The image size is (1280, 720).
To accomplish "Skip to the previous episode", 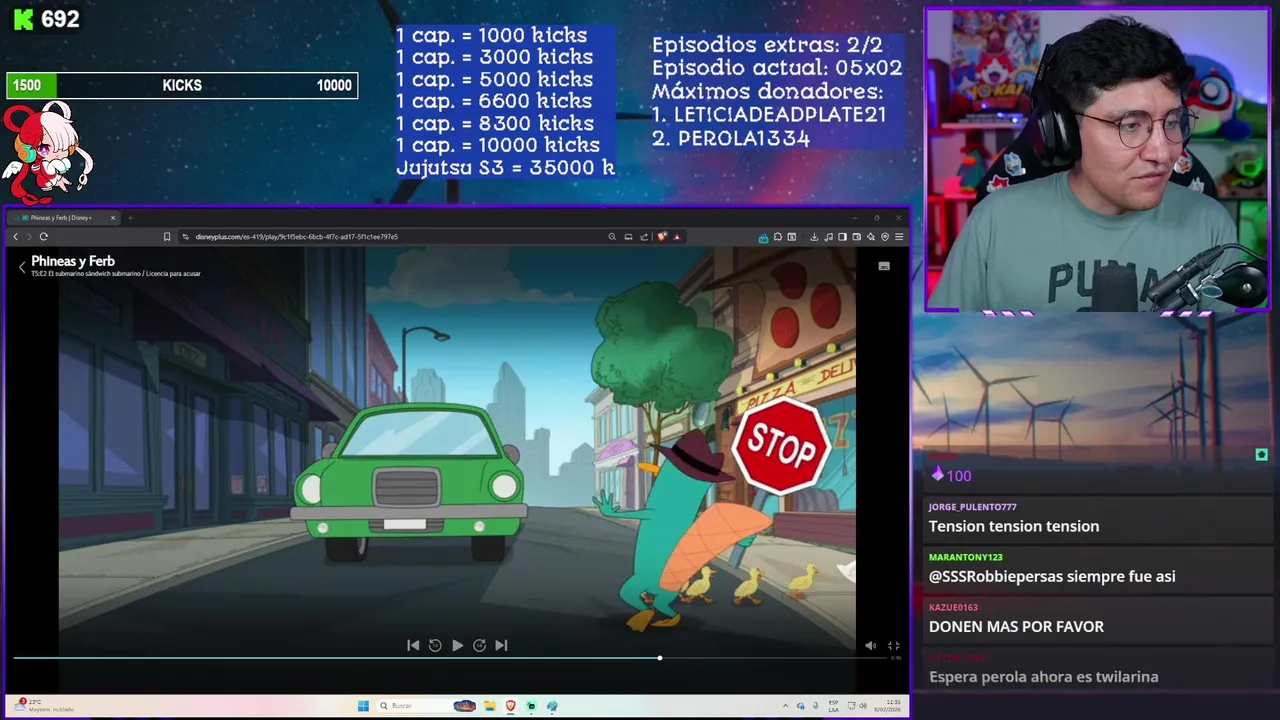I will click(413, 645).
